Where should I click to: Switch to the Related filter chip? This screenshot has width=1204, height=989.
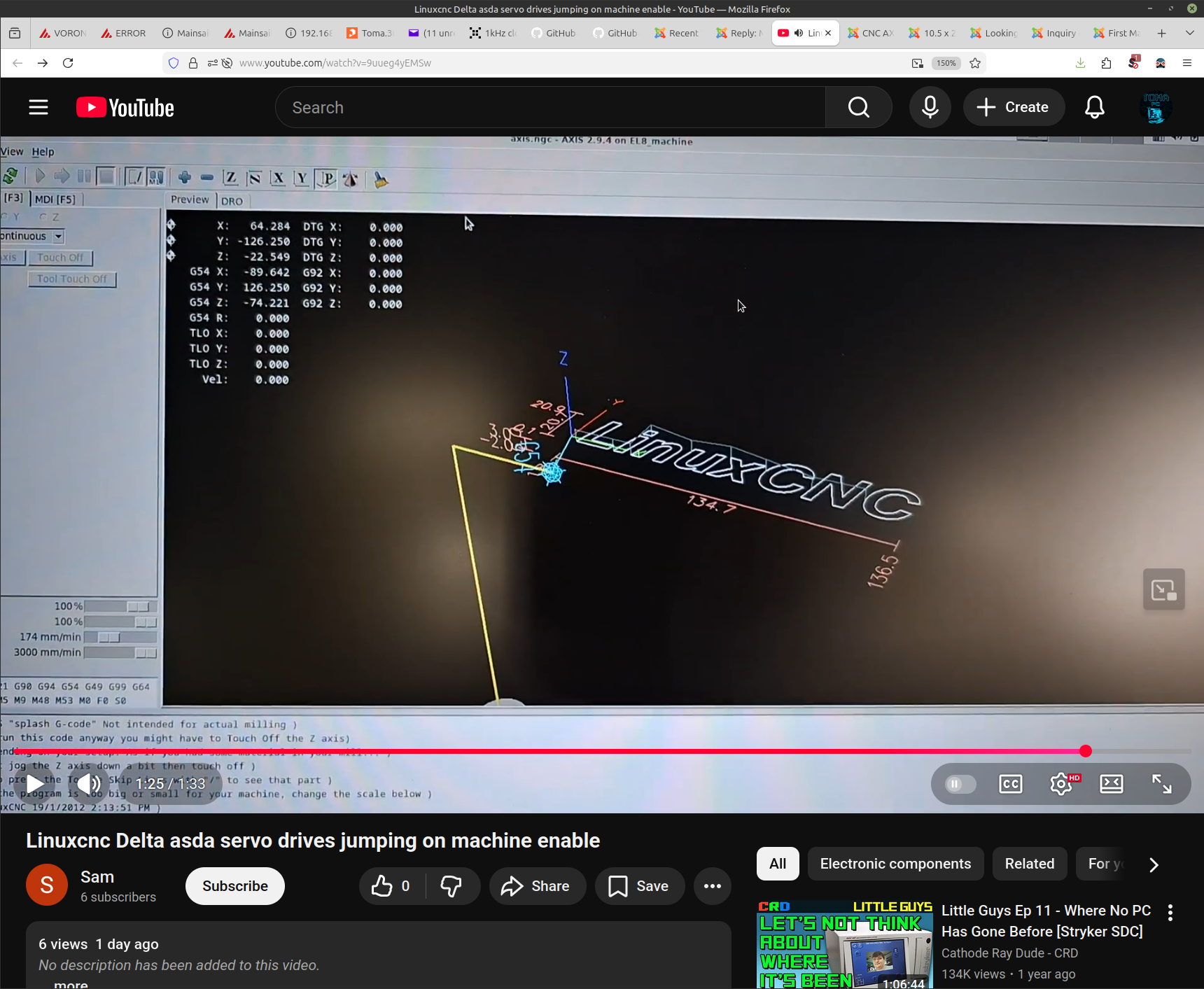(x=1029, y=864)
